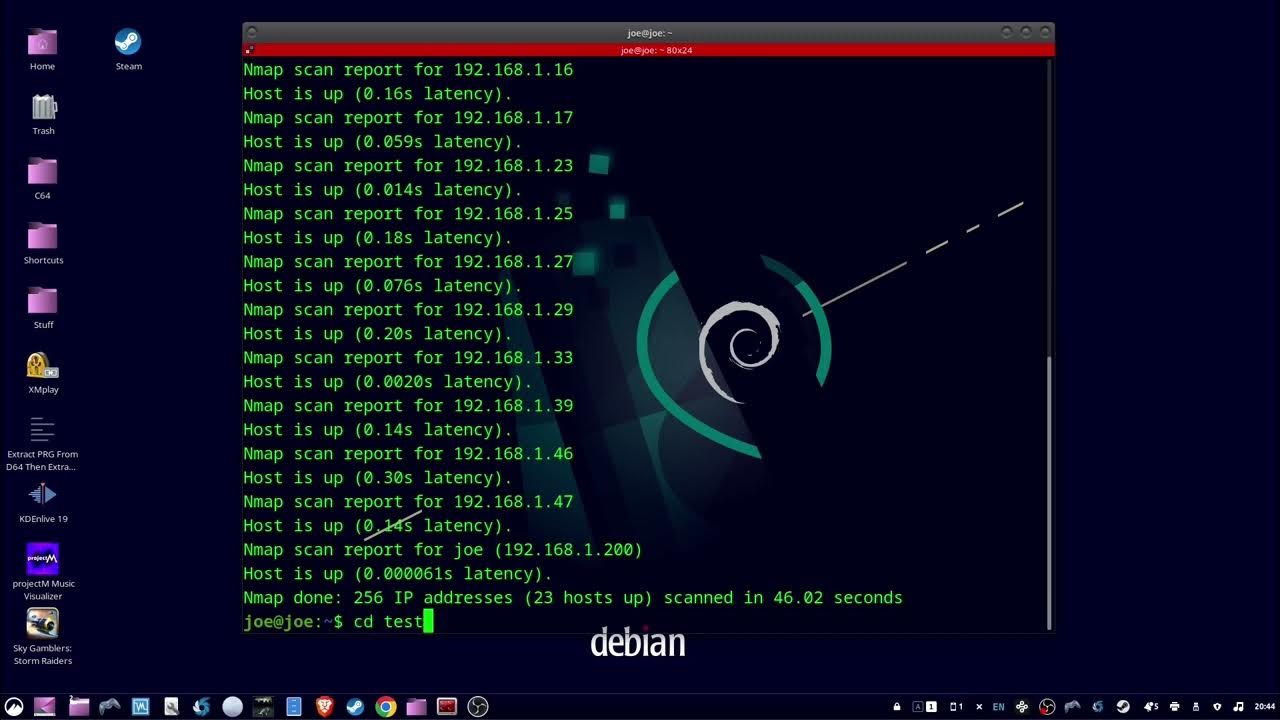Open the Trash desktop icon

(43, 114)
